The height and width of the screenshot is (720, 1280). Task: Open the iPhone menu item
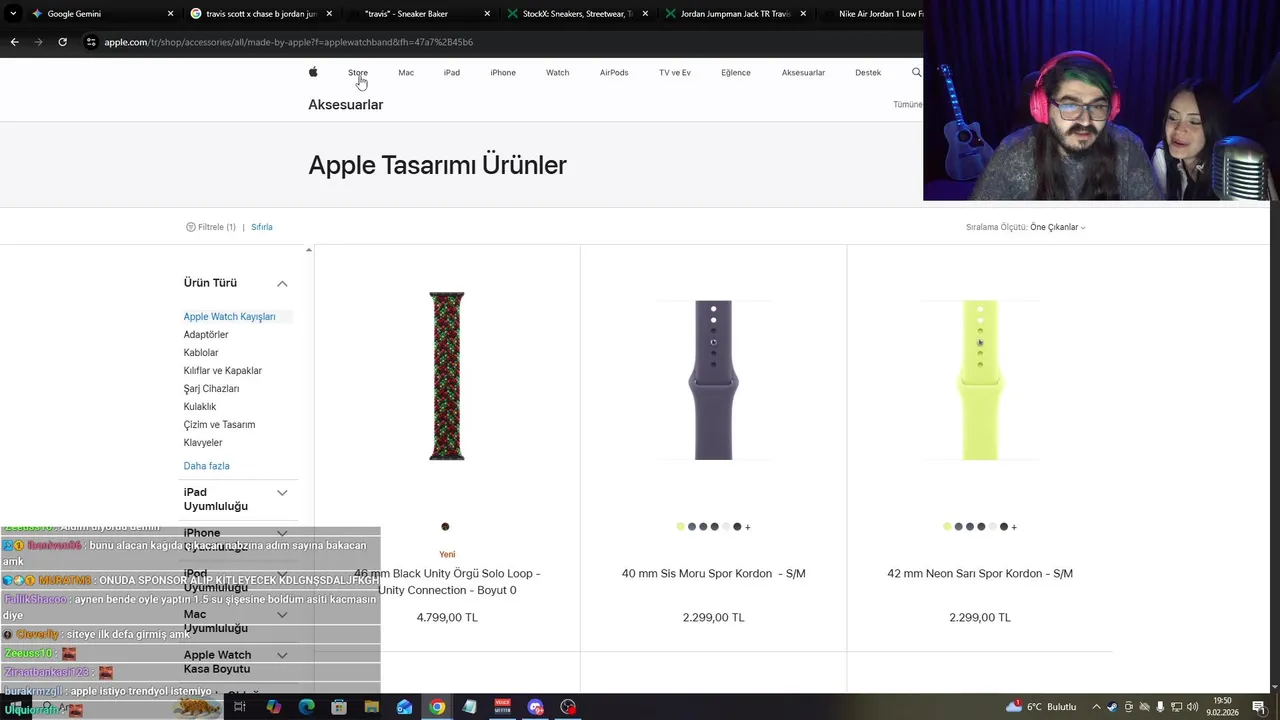503,72
